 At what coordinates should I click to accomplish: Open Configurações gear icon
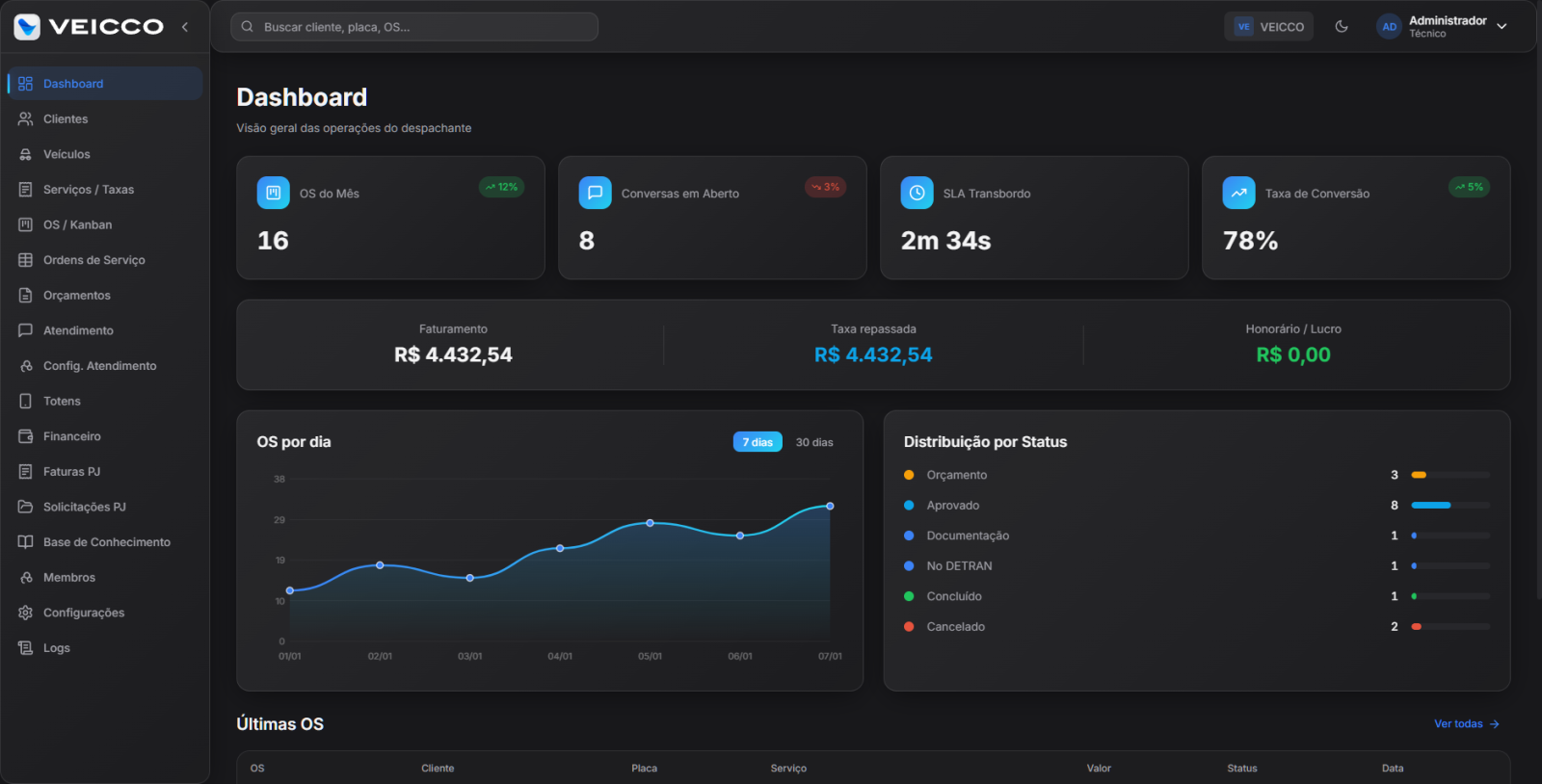[26, 613]
